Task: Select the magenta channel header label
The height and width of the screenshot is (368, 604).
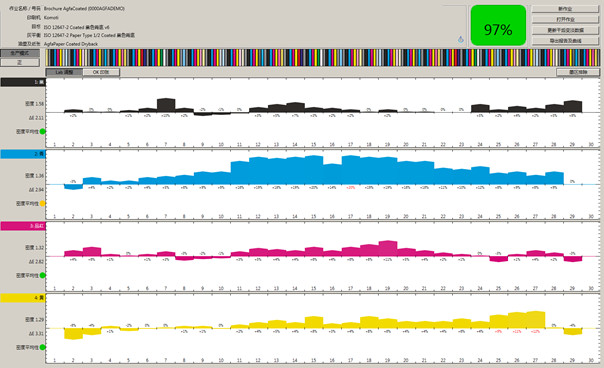Action: pyautogui.click(x=23, y=226)
